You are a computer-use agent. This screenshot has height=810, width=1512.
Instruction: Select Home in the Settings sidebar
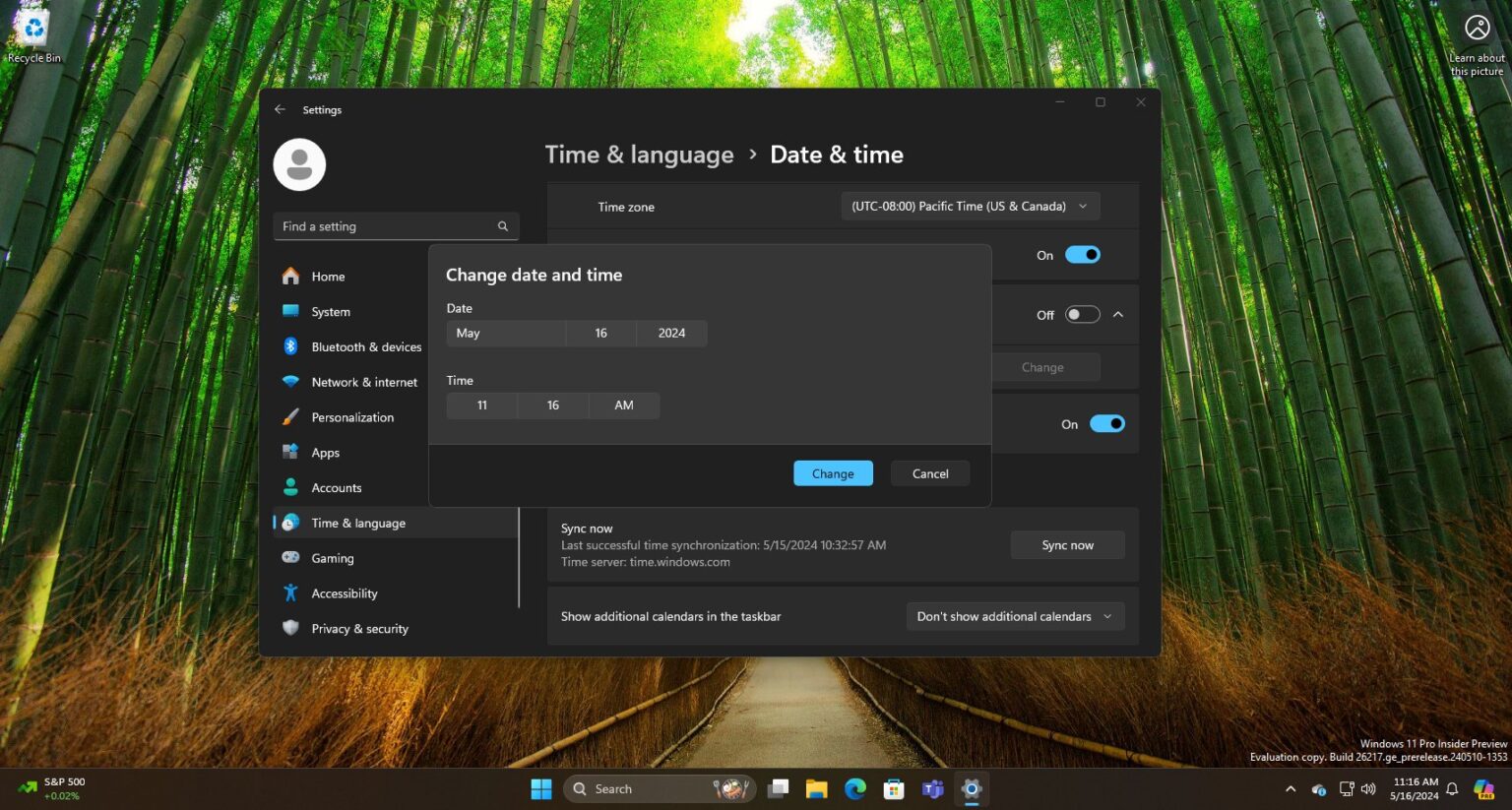[x=328, y=277]
